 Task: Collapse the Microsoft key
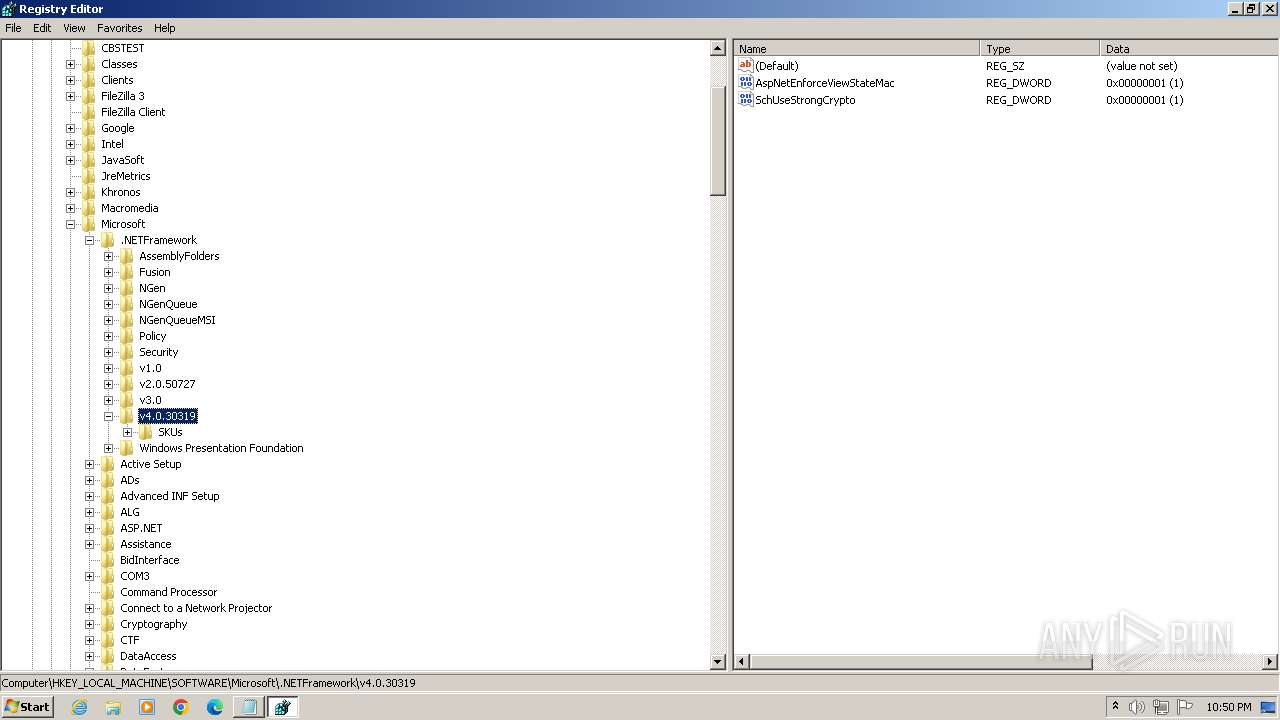pyautogui.click(x=71, y=224)
